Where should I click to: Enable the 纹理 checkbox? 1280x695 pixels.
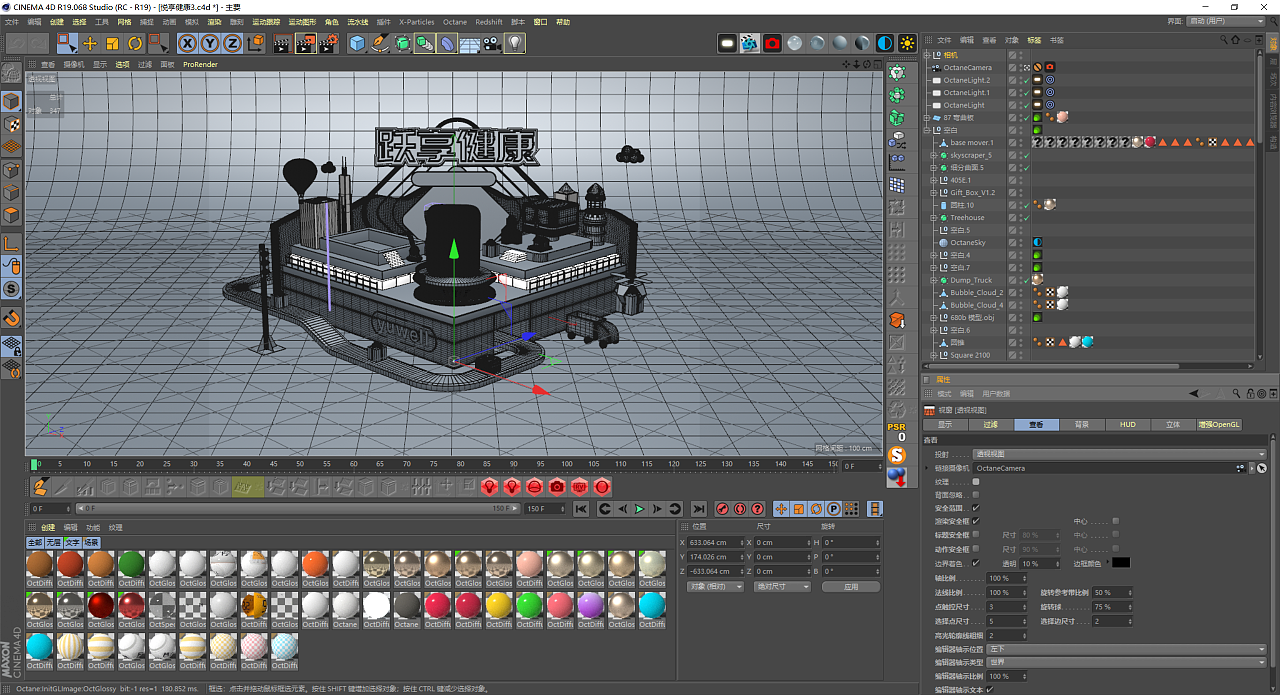[x=976, y=482]
